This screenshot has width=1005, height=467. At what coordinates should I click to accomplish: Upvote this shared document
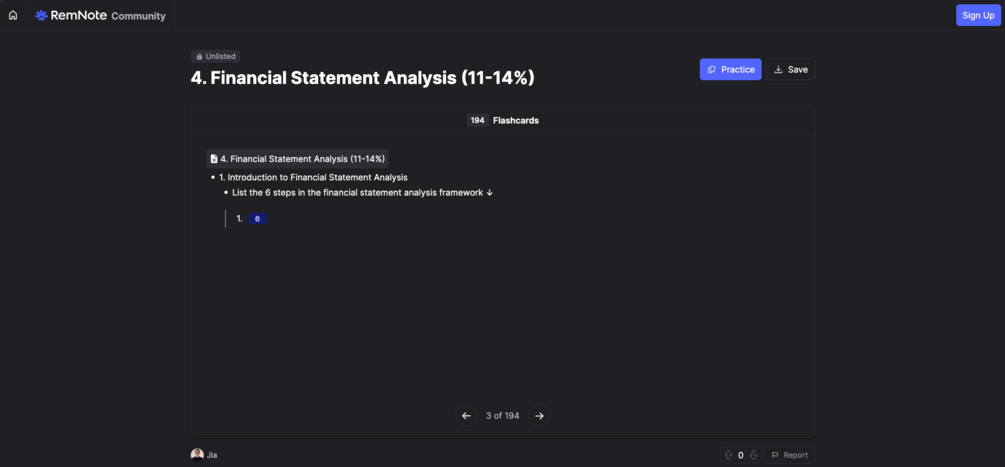point(728,455)
